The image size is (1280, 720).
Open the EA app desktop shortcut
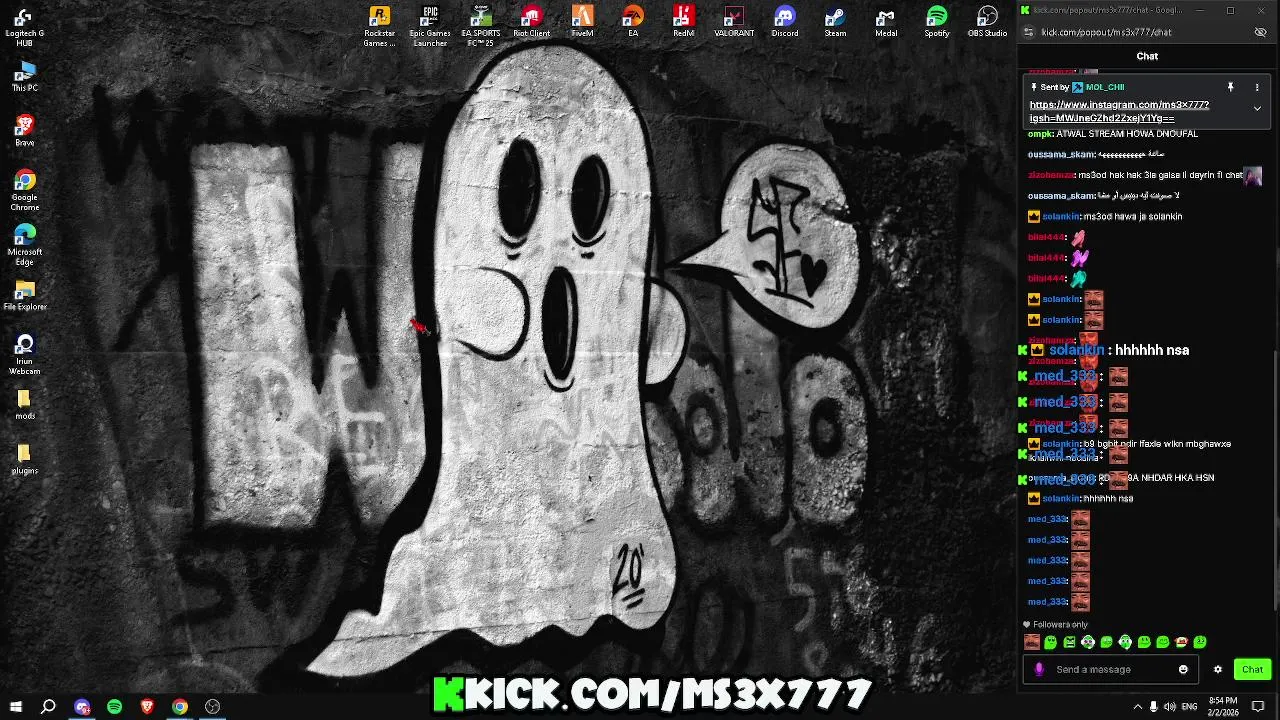pyautogui.click(x=633, y=22)
